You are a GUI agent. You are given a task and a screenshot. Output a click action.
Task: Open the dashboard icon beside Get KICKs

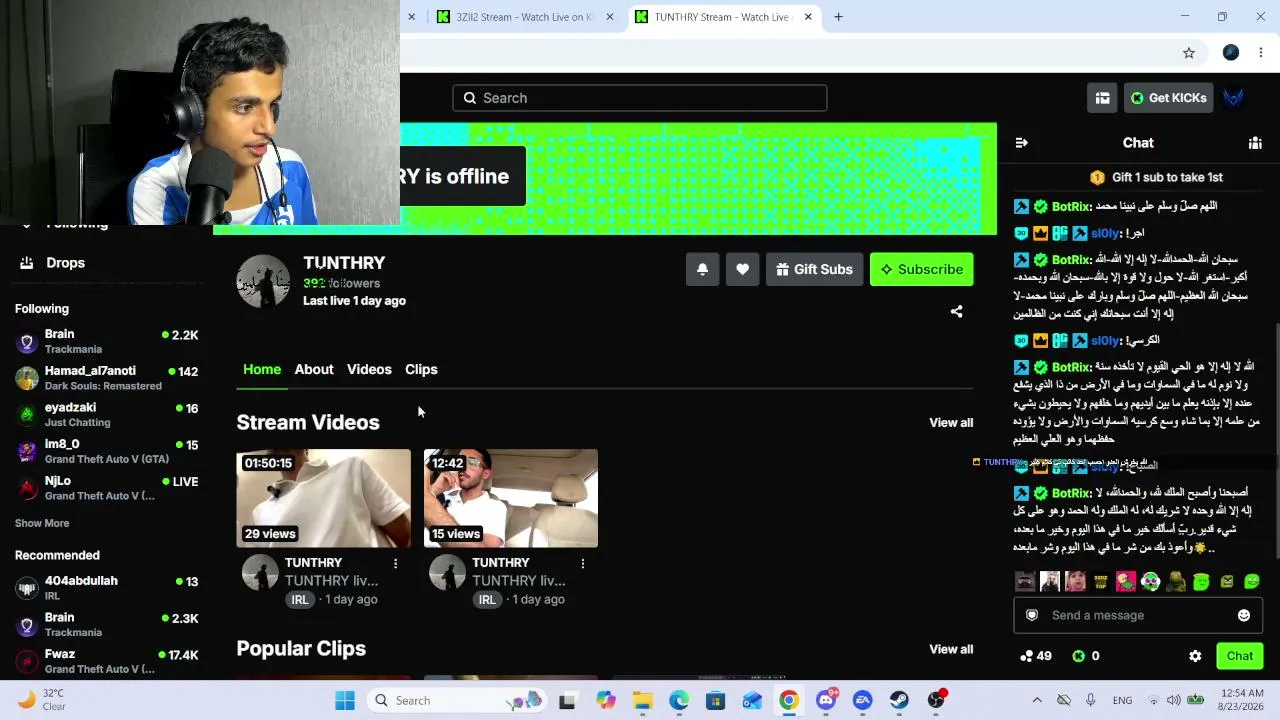(x=1102, y=98)
